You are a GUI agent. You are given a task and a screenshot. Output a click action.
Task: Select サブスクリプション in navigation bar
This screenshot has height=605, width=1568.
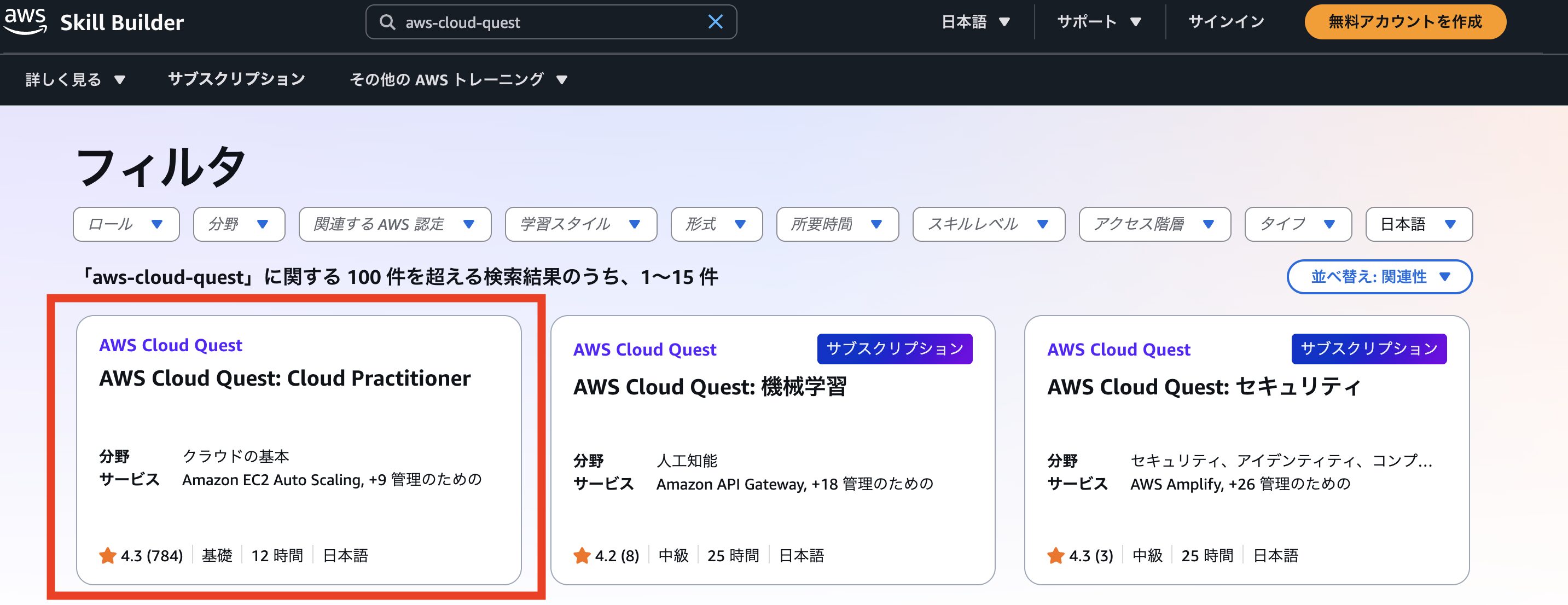pos(236,80)
